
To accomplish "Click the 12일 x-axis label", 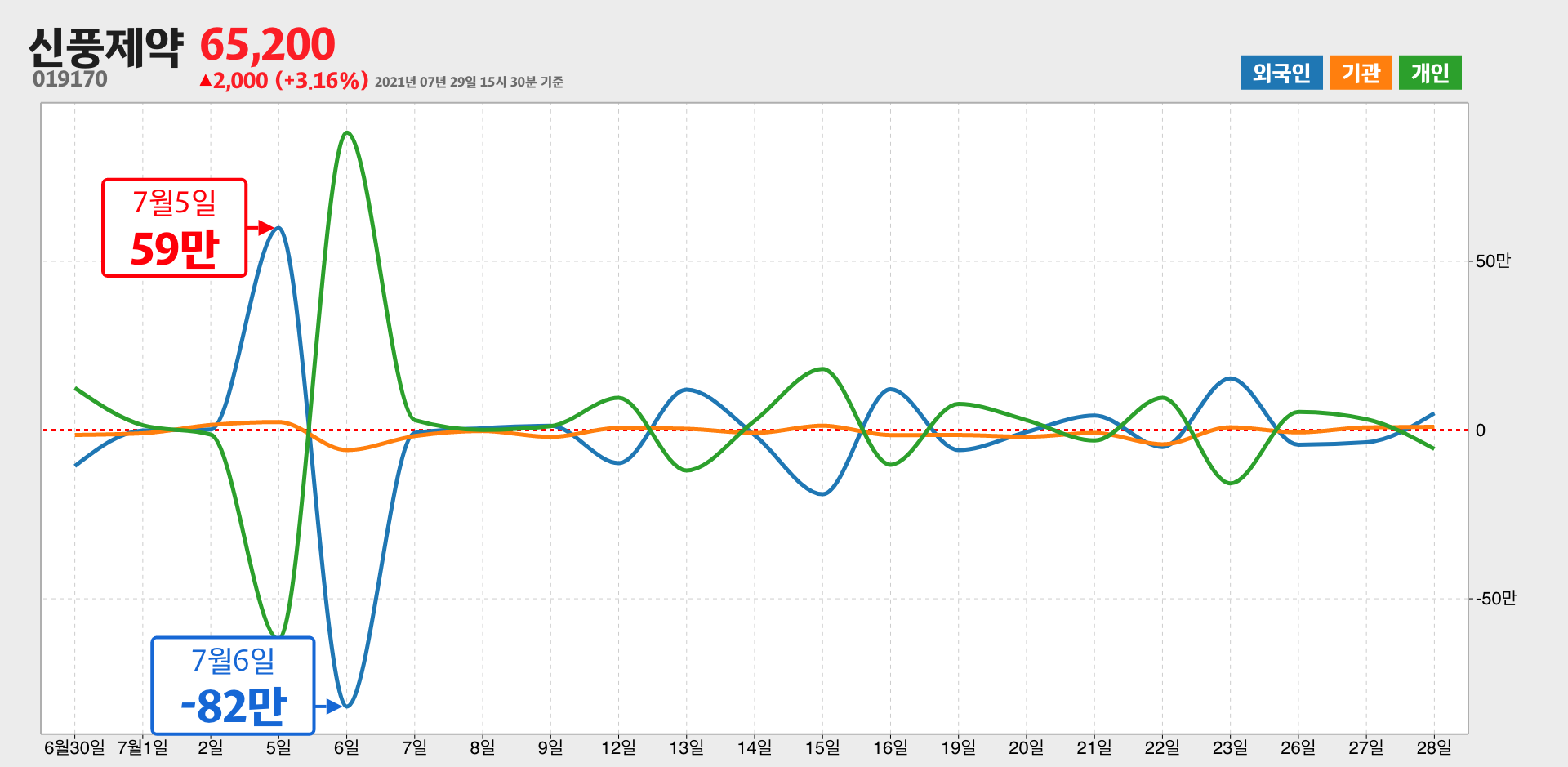I will pyautogui.click(x=618, y=747).
